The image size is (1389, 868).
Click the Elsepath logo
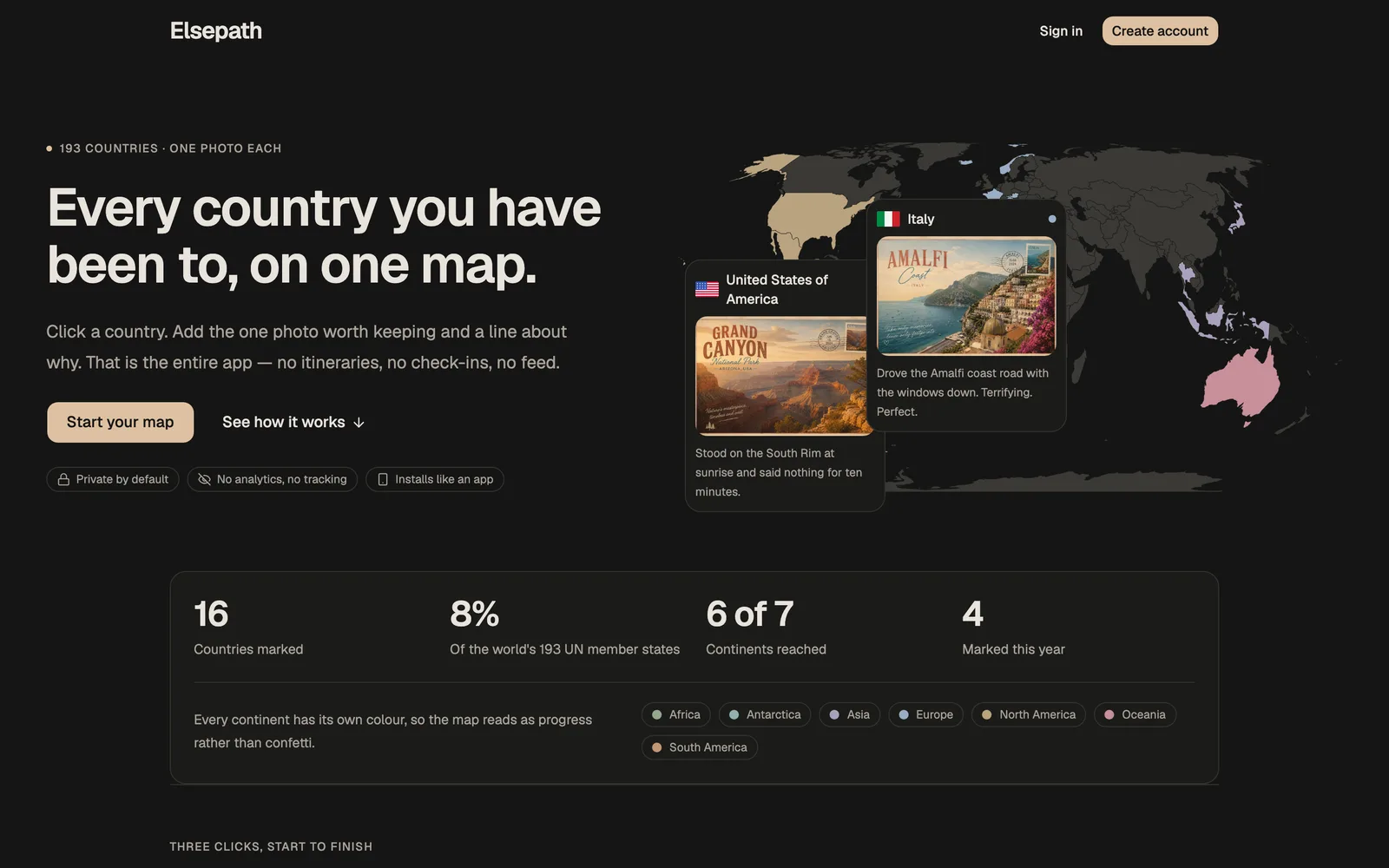coord(215,30)
